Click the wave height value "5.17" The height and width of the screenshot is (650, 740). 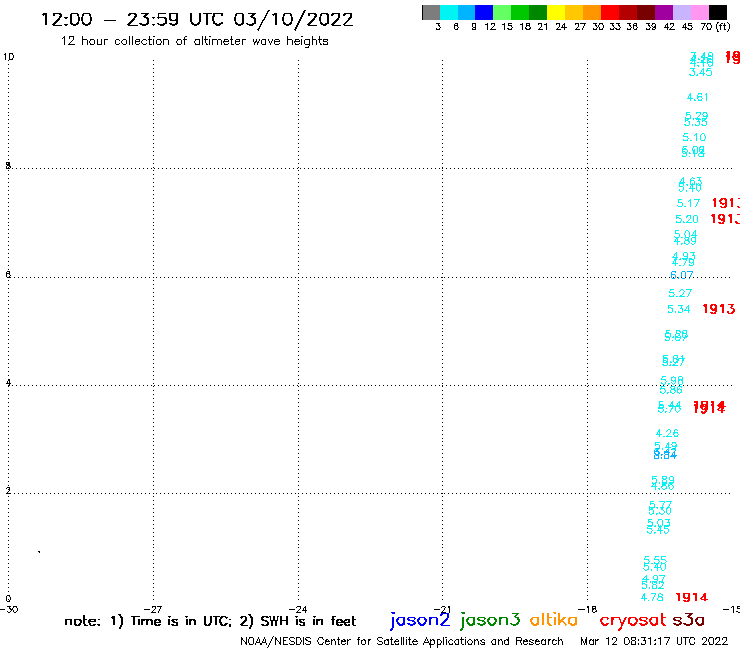688,203
